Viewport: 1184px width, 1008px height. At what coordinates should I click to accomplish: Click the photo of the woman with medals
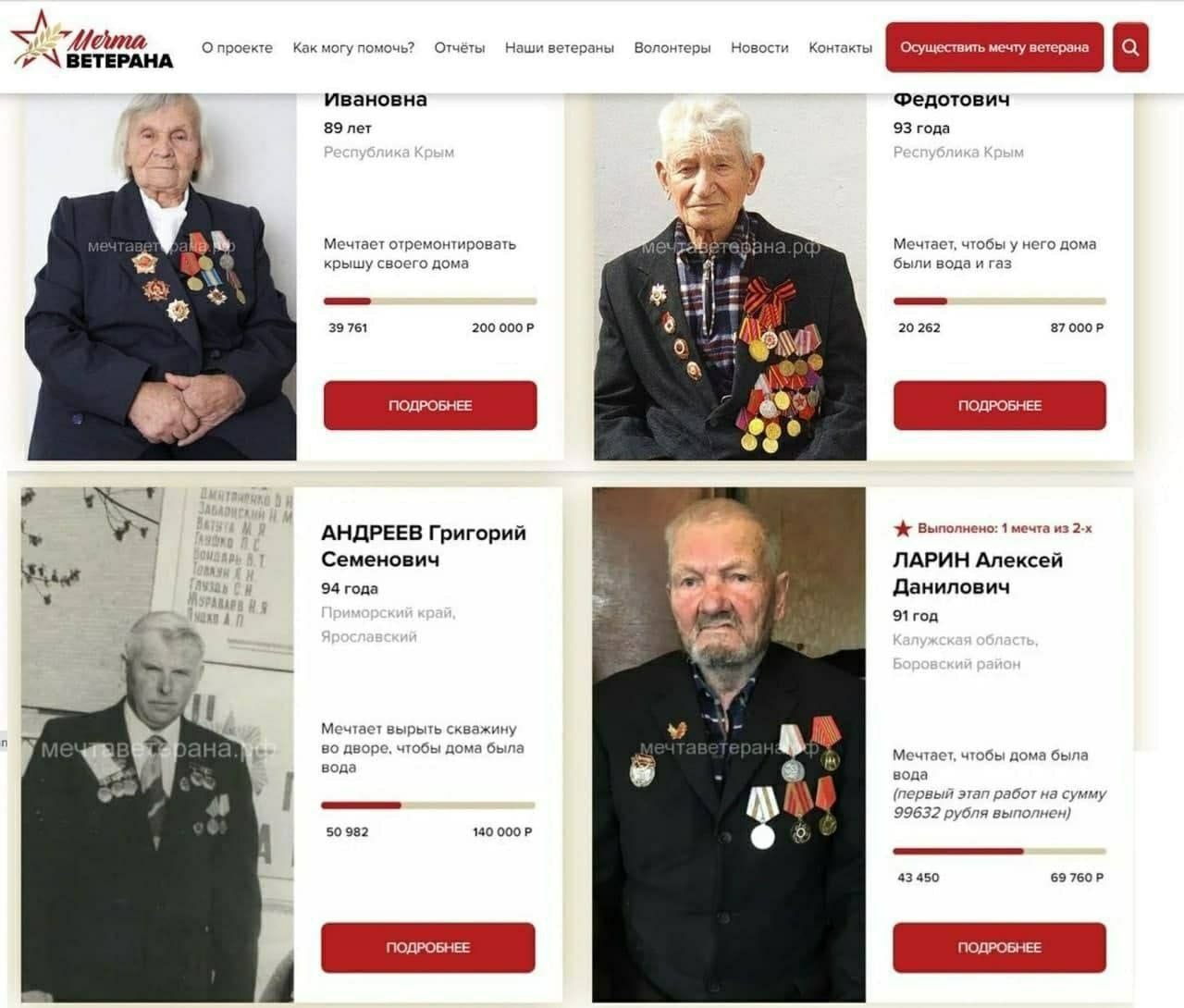161,276
